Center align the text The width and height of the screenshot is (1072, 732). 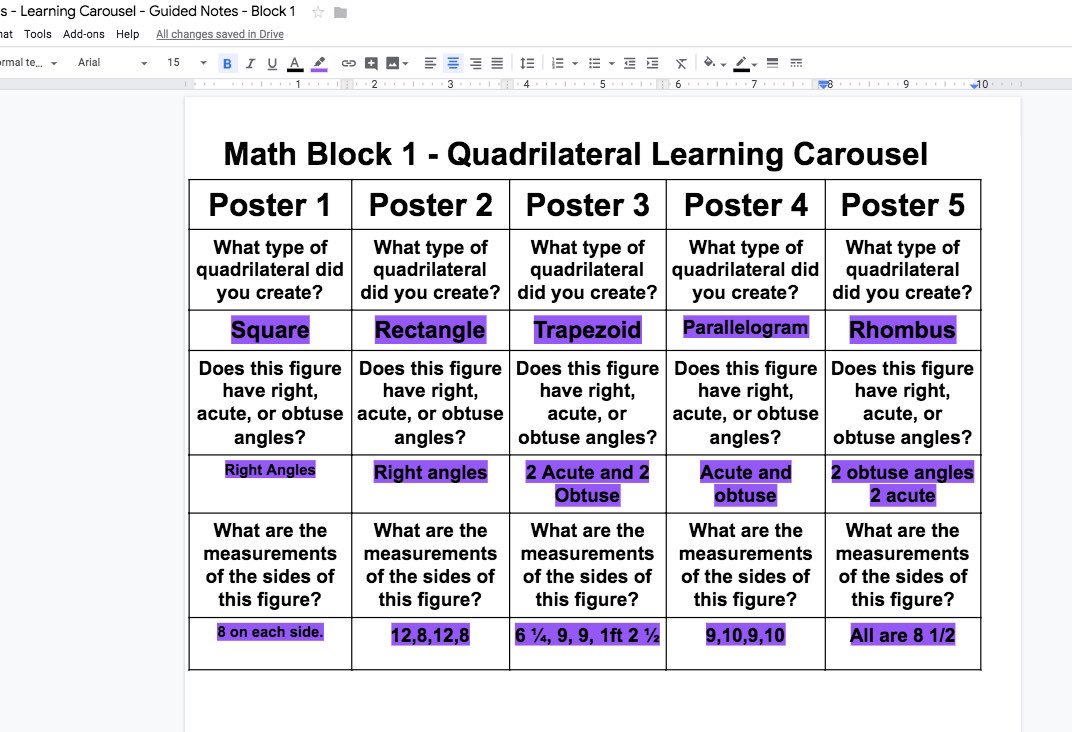point(453,64)
